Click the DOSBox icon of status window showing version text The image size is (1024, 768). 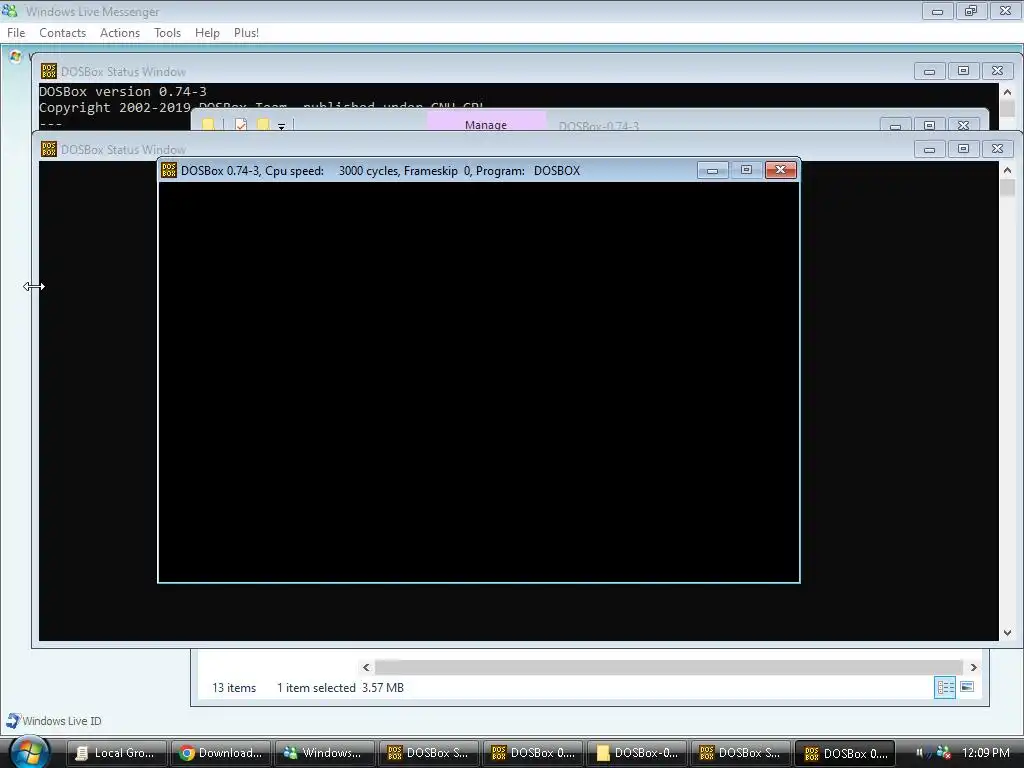point(49,71)
